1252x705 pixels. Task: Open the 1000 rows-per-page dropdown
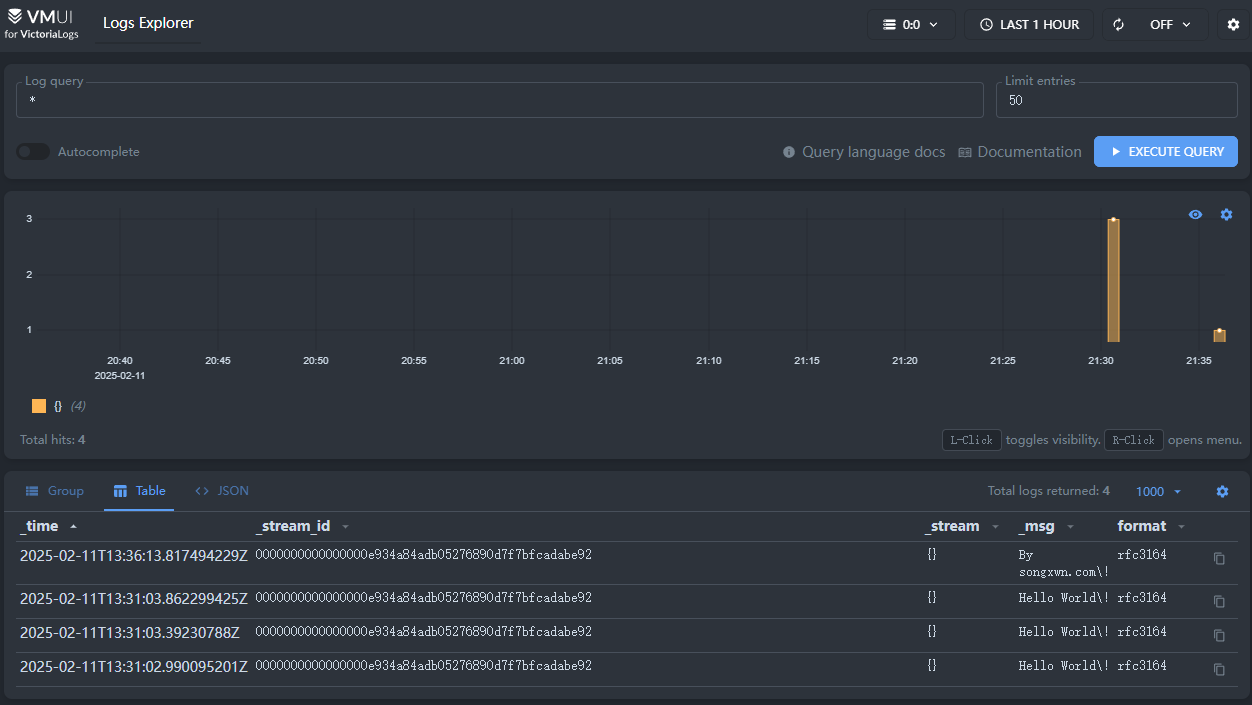[1158, 491]
